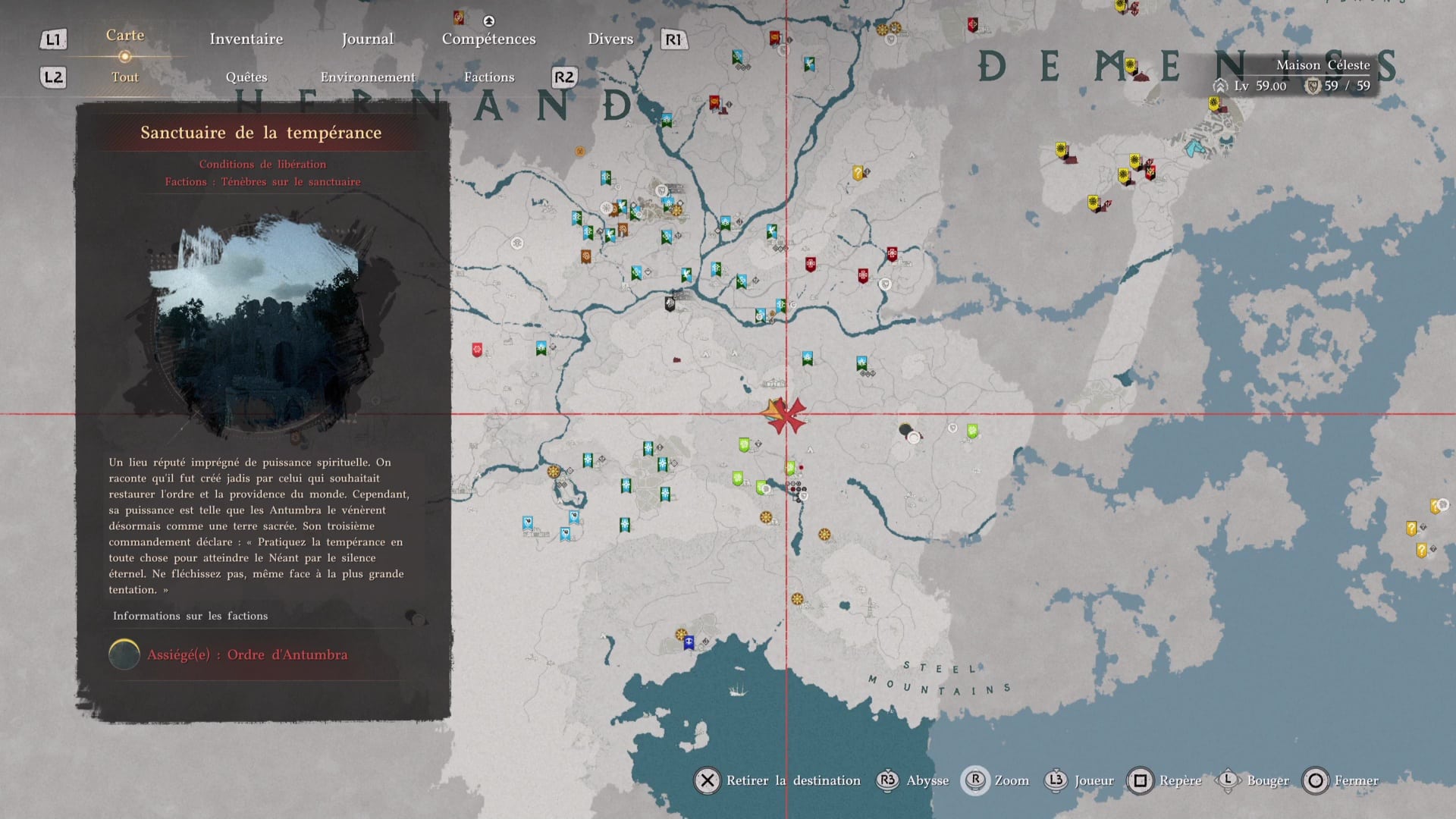Click the L2 filter button icon
1456x819 pixels.
[53, 77]
